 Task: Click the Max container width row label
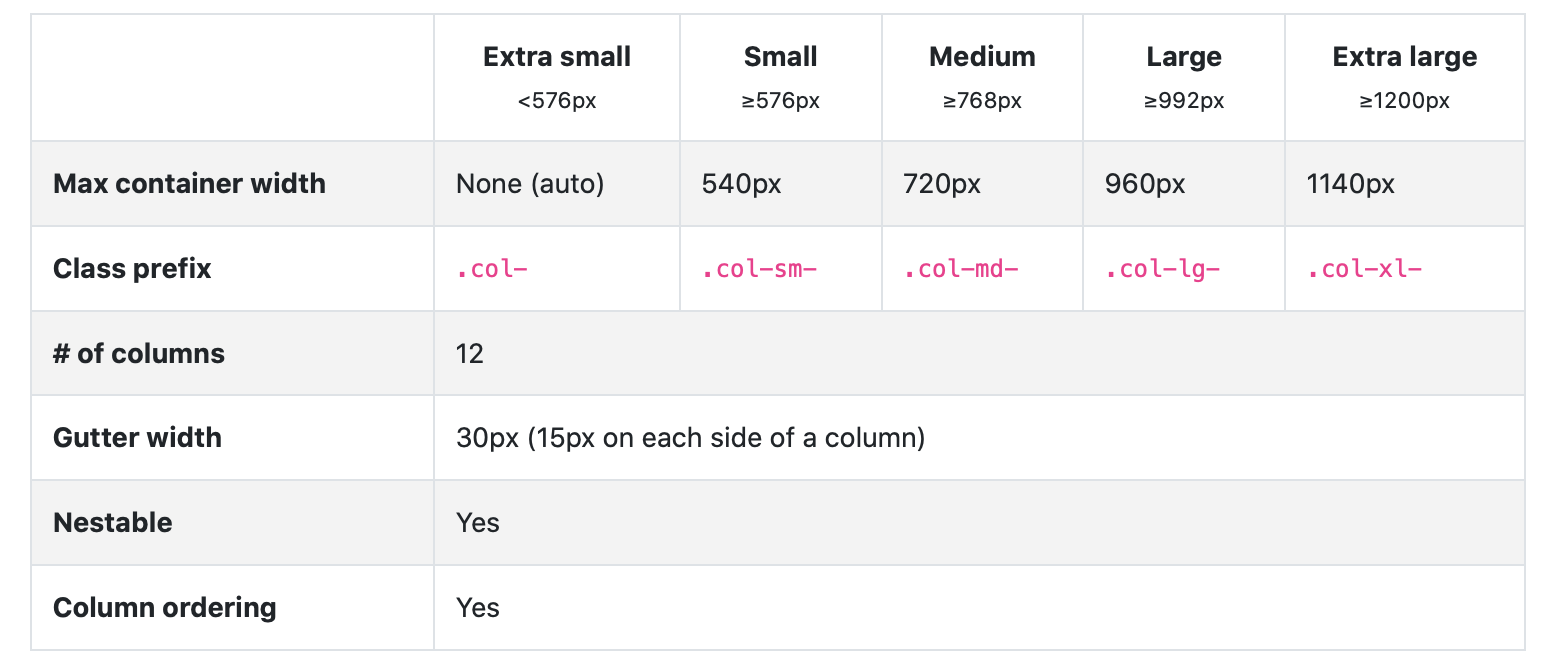click(x=189, y=184)
